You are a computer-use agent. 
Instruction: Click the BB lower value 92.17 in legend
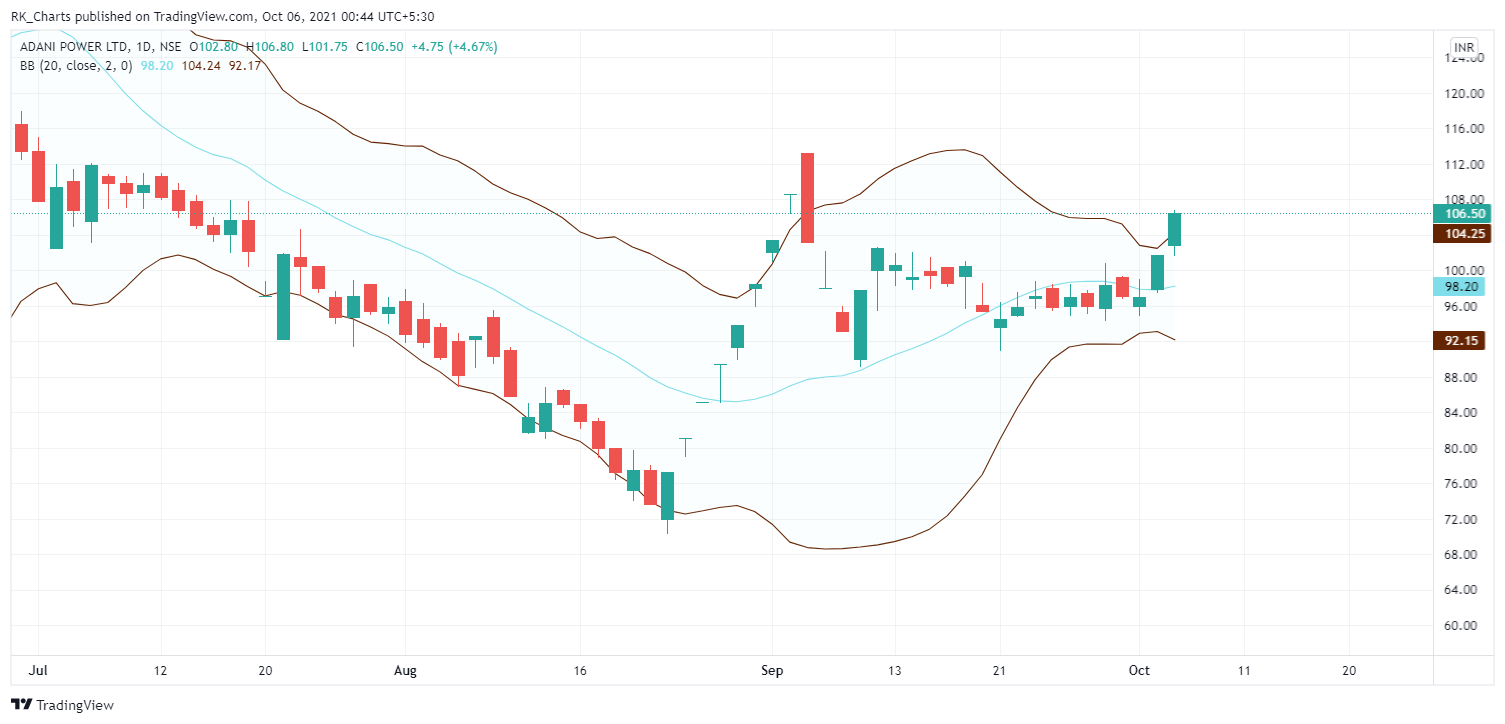tap(244, 66)
